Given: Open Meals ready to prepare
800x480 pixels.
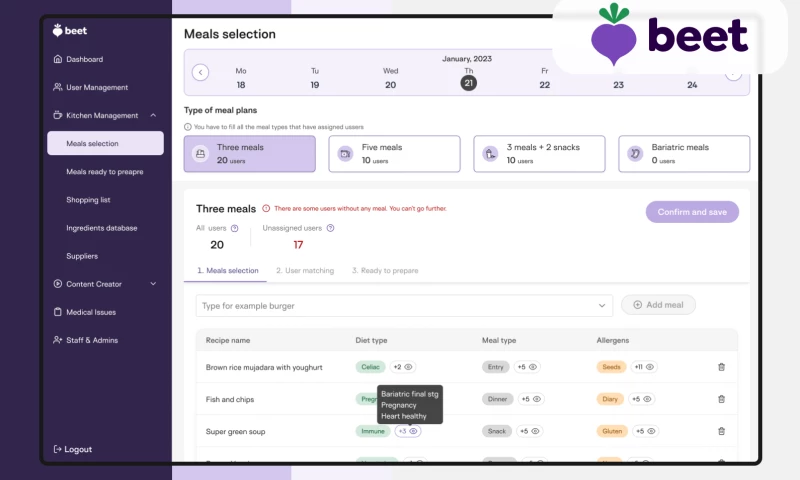Looking at the screenshot, I should tap(105, 171).
